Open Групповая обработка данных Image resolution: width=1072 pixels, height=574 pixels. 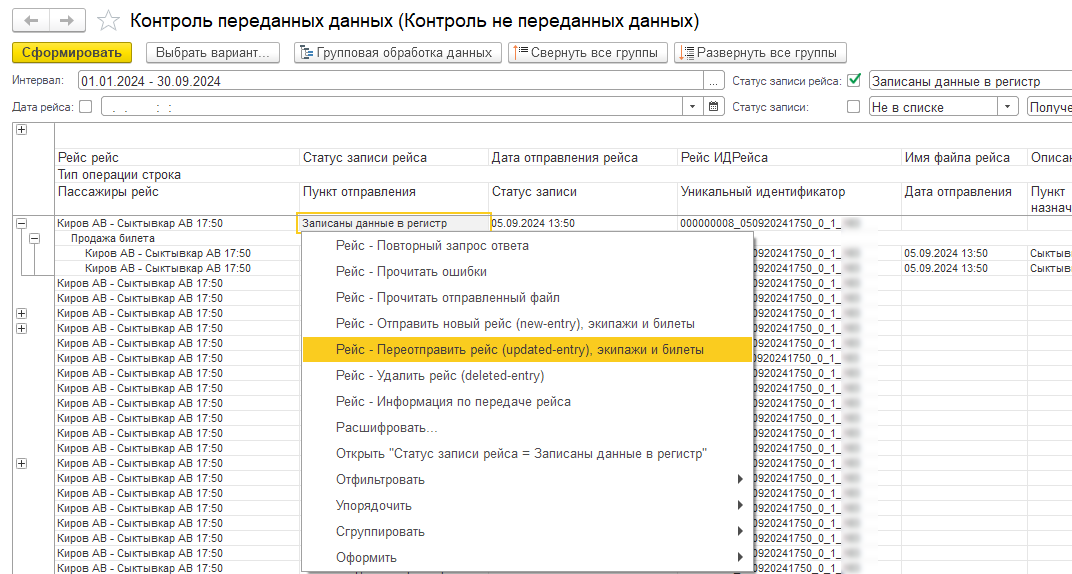[398, 52]
